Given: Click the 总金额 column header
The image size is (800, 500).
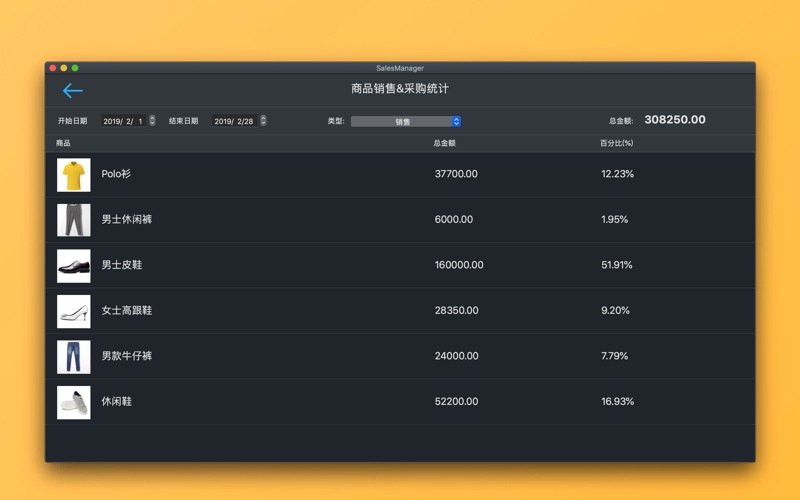Looking at the screenshot, I should tap(444, 143).
